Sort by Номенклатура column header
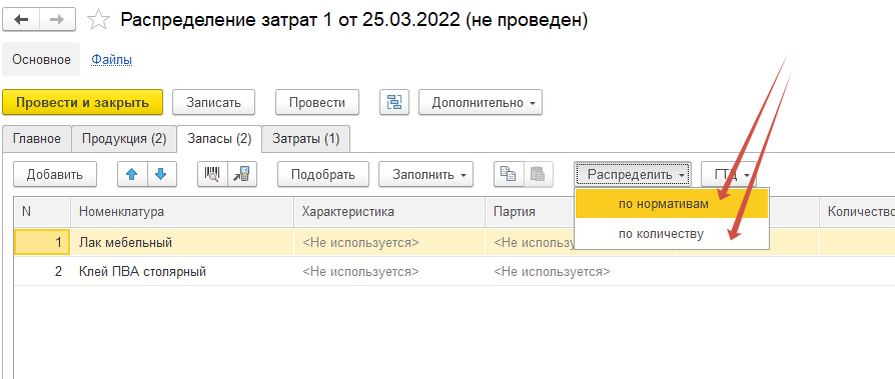The image size is (895, 379). (182, 212)
